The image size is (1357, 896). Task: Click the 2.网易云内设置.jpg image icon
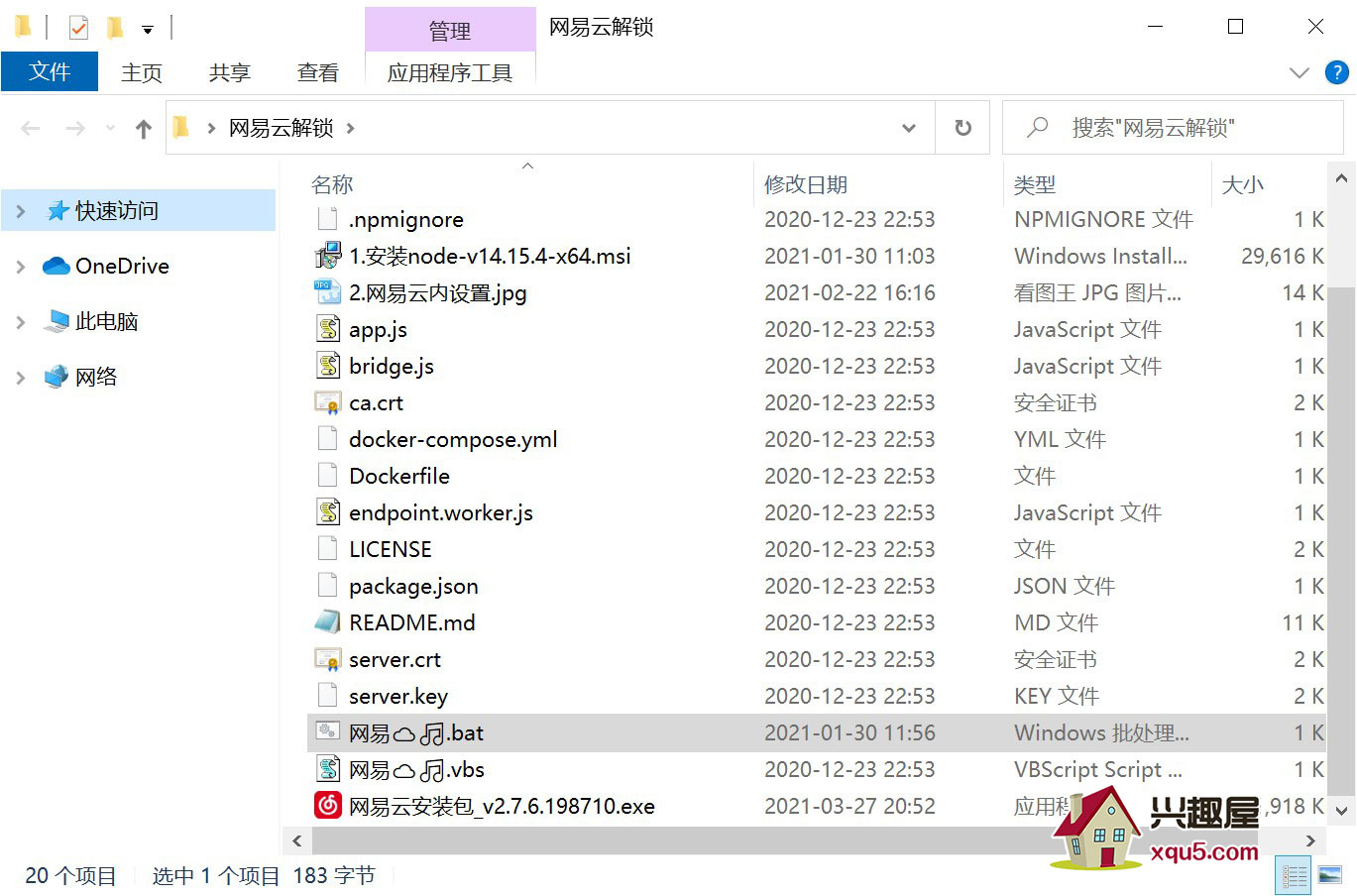pos(328,292)
